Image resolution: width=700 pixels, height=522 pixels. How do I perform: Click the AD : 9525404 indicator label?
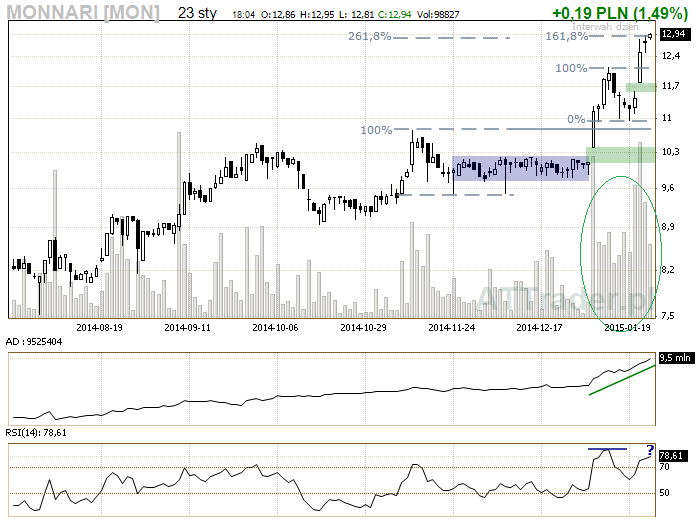tap(34, 342)
